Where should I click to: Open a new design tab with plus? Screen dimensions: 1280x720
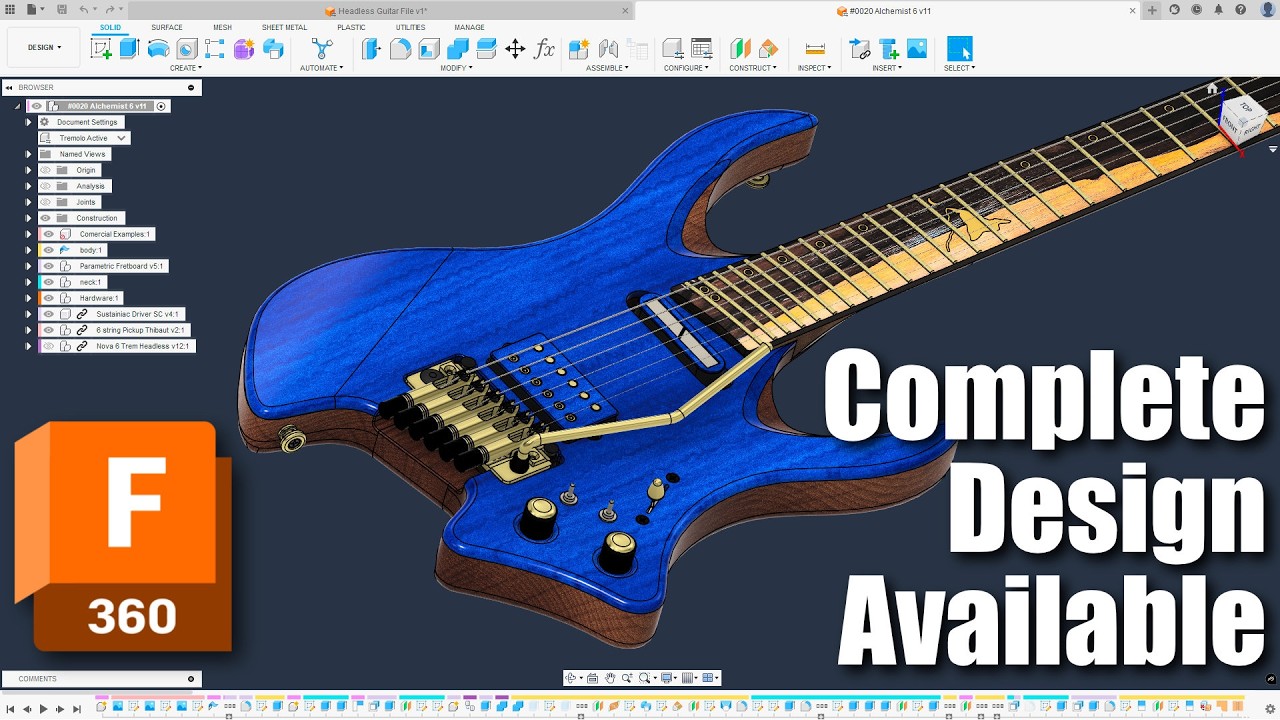[x=1152, y=10]
